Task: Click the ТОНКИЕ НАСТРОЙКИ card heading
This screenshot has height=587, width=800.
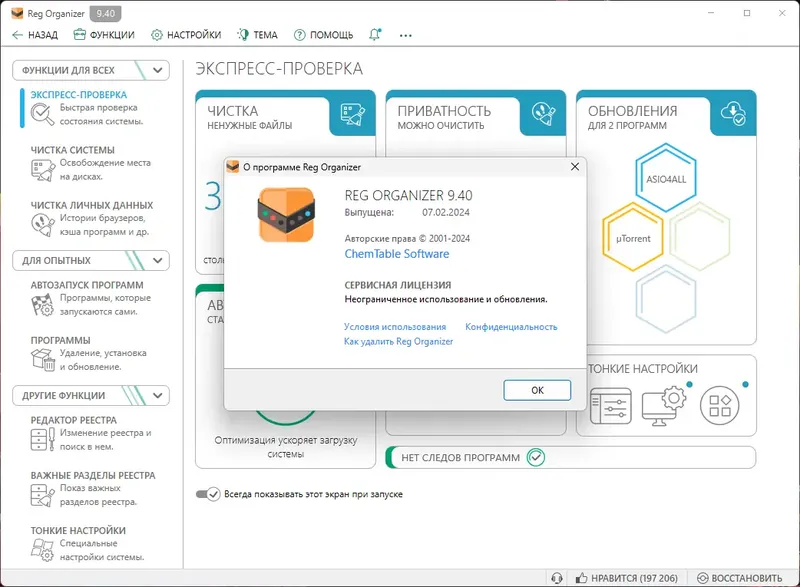Action: coord(643,369)
